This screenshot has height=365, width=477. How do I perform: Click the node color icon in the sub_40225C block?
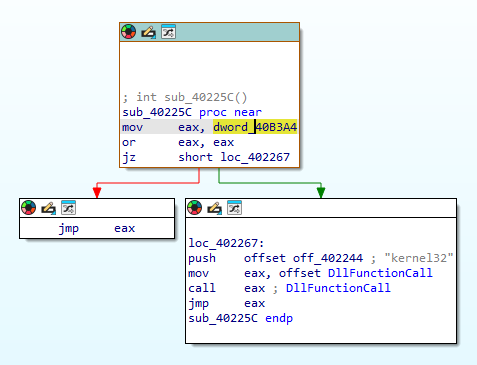pos(128,32)
